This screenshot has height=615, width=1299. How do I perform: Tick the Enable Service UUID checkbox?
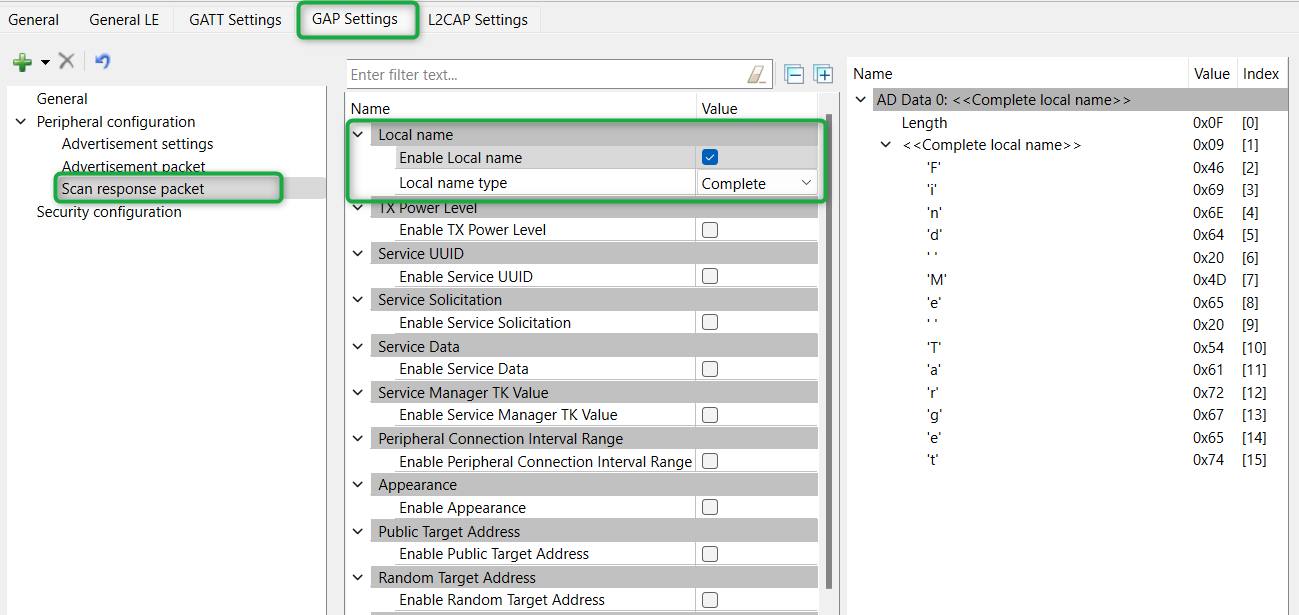(x=710, y=276)
